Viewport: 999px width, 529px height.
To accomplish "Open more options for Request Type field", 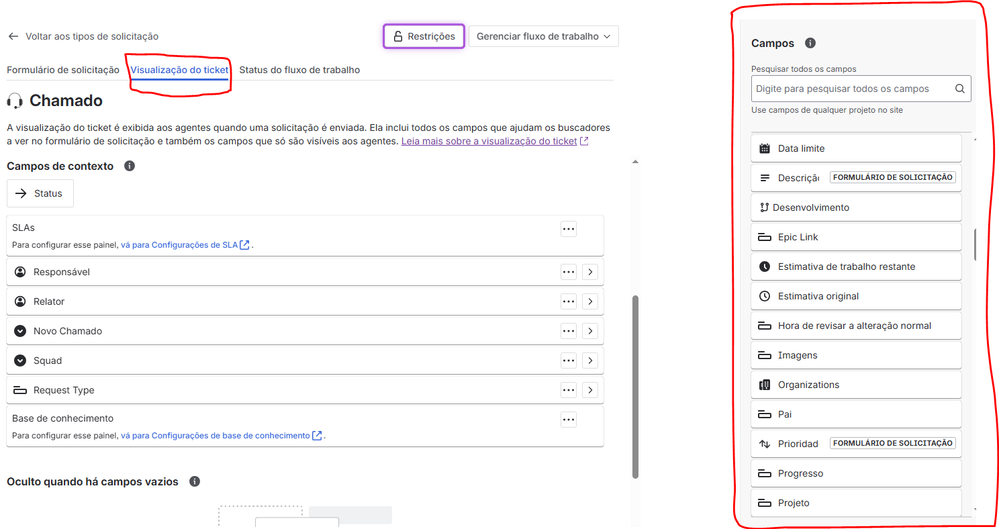I will pos(568,389).
